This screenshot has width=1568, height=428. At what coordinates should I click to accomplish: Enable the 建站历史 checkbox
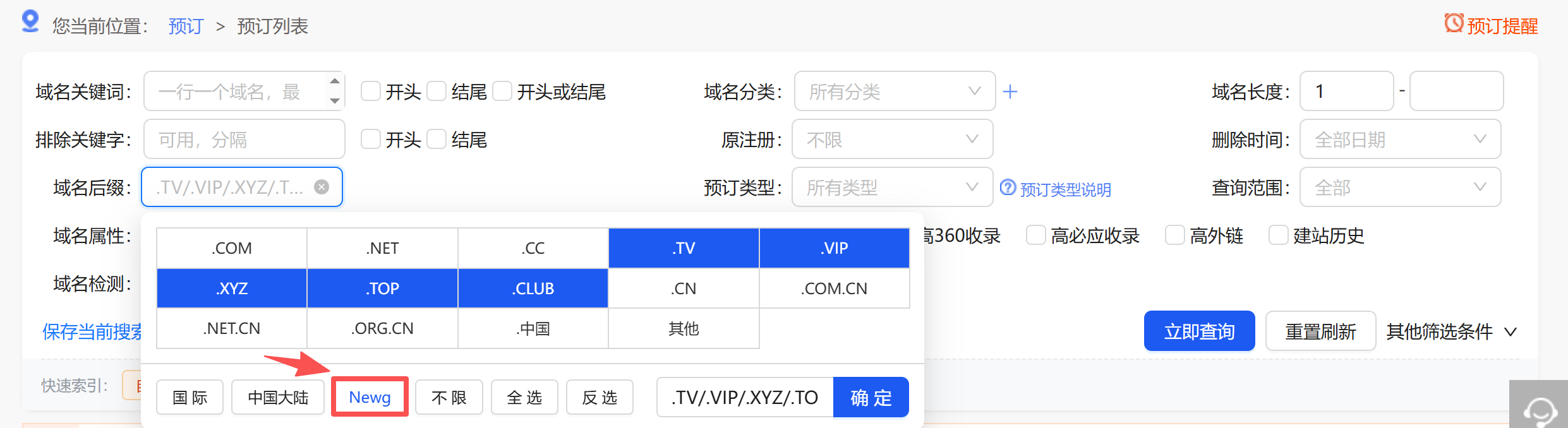[1278, 235]
